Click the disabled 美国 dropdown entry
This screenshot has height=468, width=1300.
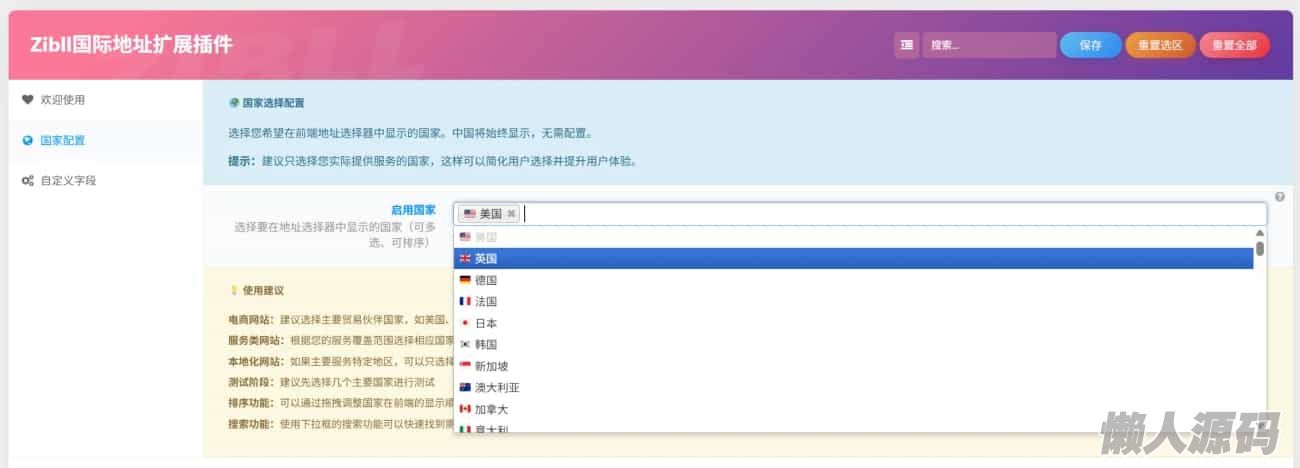853,237
